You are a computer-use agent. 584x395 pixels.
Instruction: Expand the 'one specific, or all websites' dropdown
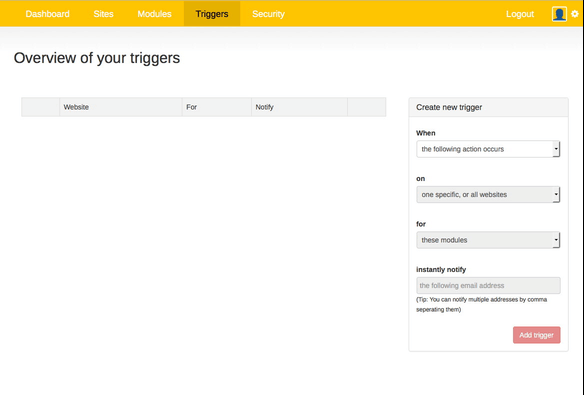tap(488, 194)
